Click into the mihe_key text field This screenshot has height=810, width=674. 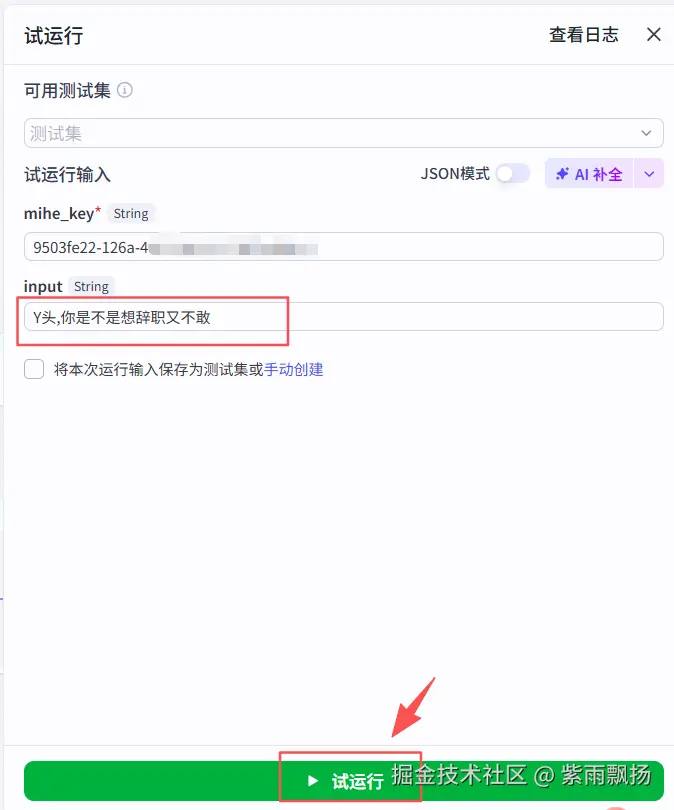pyautogui.click(x=343, y=247)
